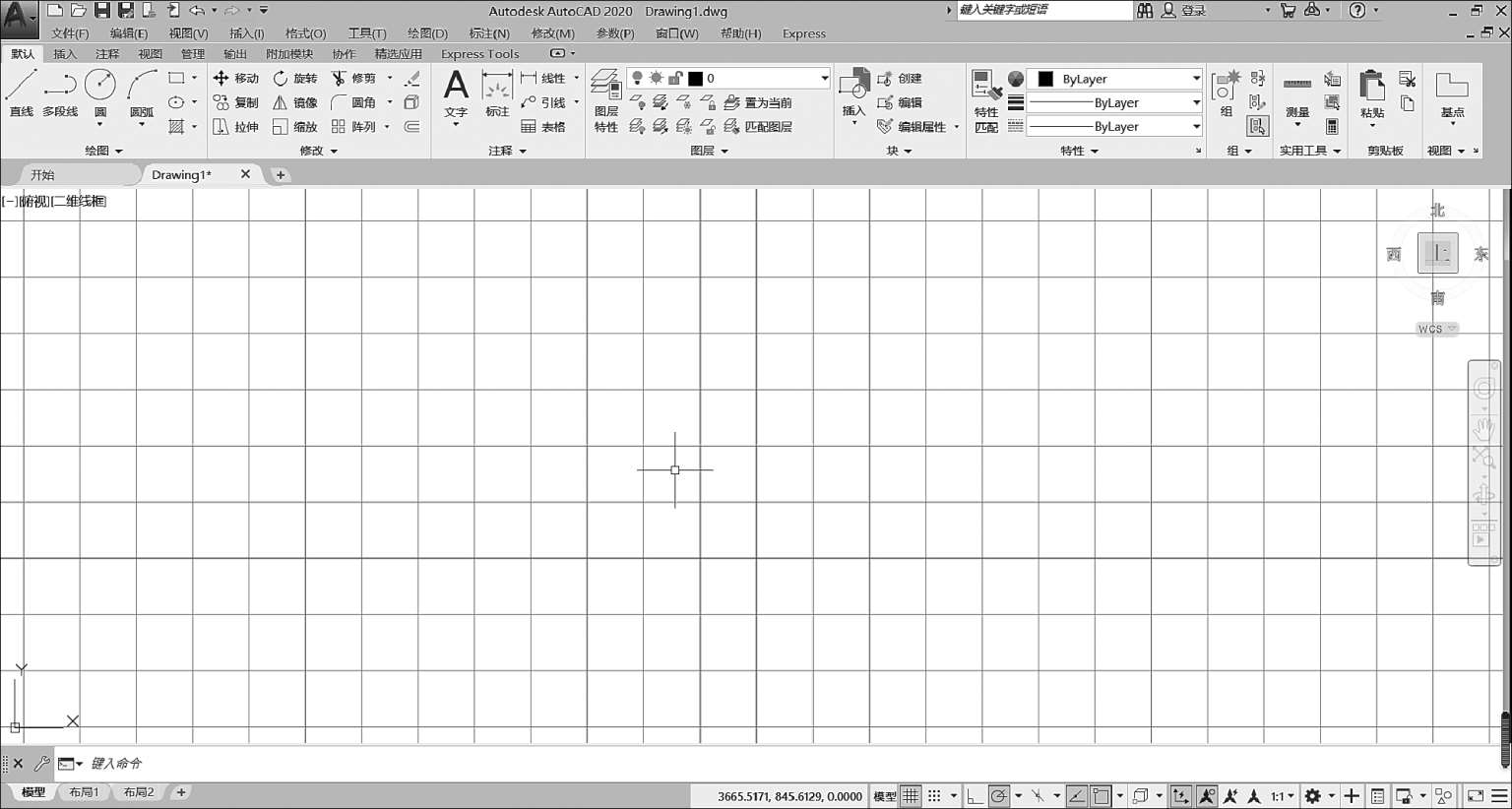The image size is (1512, 809).
Task: Expand the 修改 (Modify) panel
Action: point(318,151)
